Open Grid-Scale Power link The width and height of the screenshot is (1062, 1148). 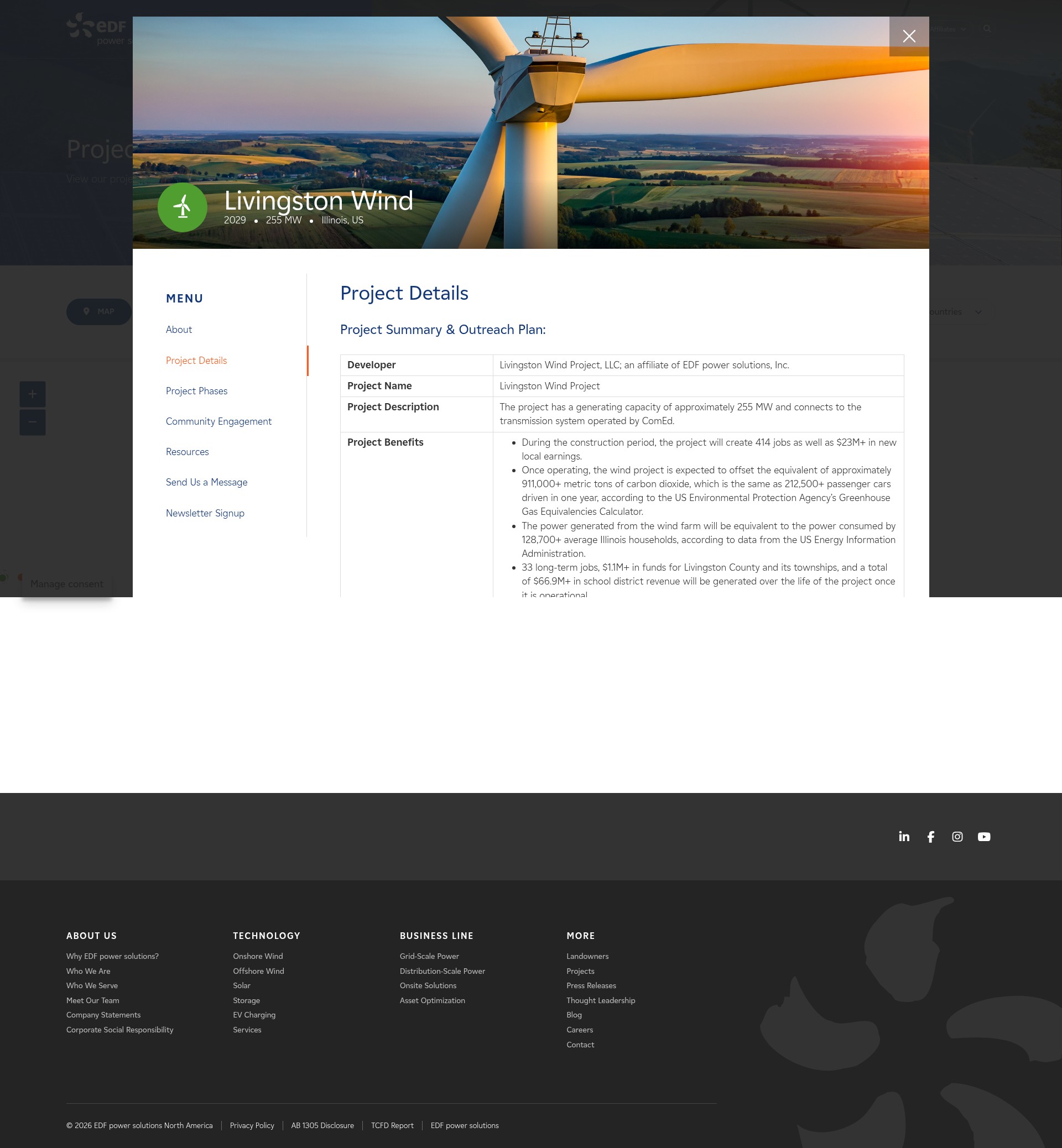[x=429, y=956]
